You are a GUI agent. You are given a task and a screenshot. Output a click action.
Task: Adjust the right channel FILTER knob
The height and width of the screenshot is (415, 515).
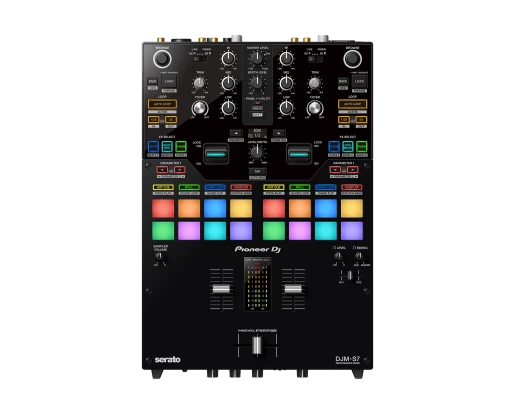315,108
